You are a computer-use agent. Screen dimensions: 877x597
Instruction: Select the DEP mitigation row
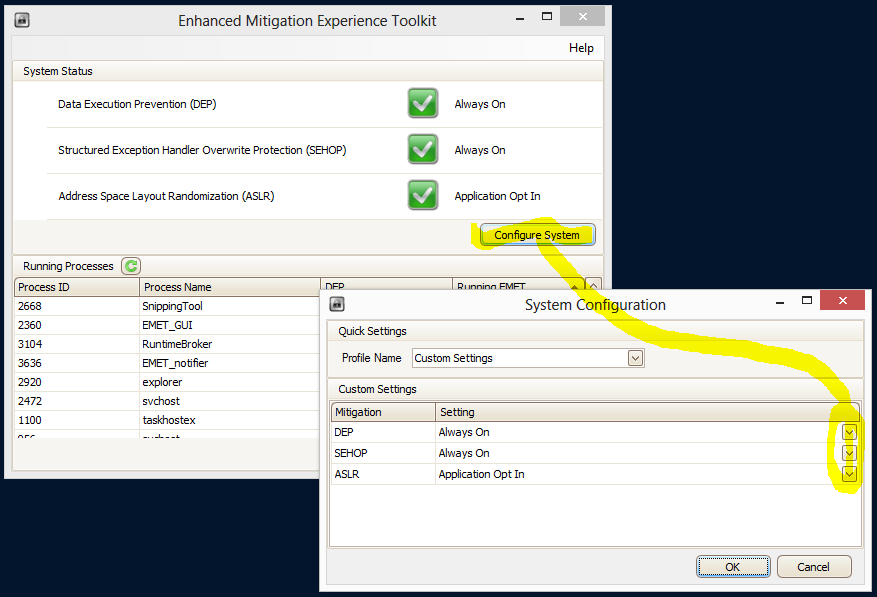(x=596, y=432)
